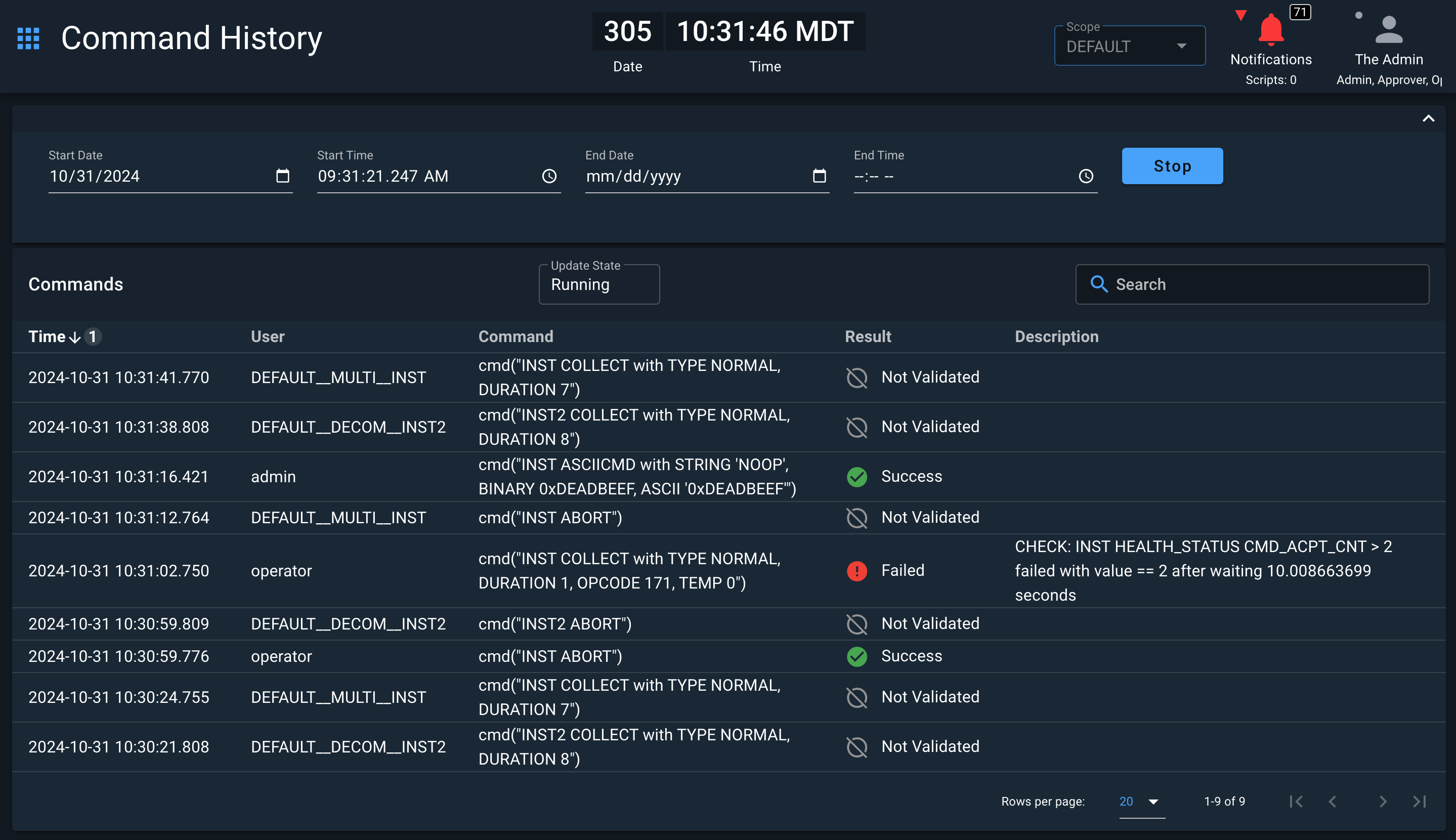Click Success checkmark for 10:30:59.776 row

857,656
